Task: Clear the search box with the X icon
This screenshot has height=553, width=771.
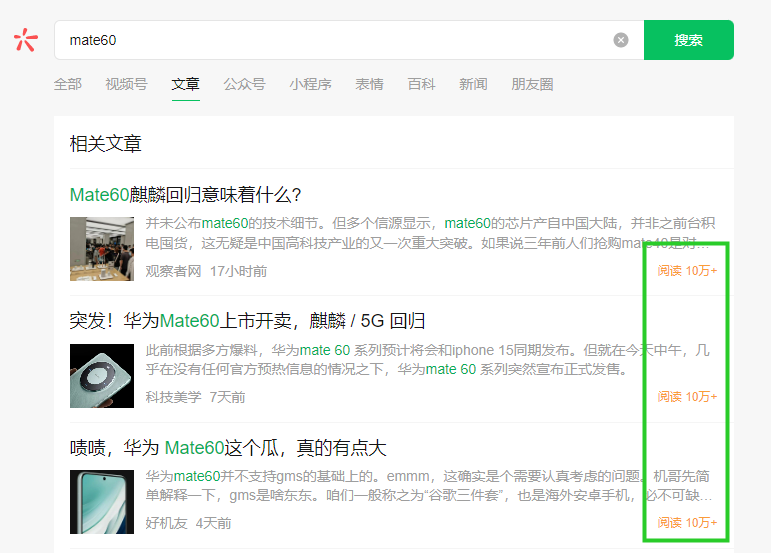Action: (621, 40)
